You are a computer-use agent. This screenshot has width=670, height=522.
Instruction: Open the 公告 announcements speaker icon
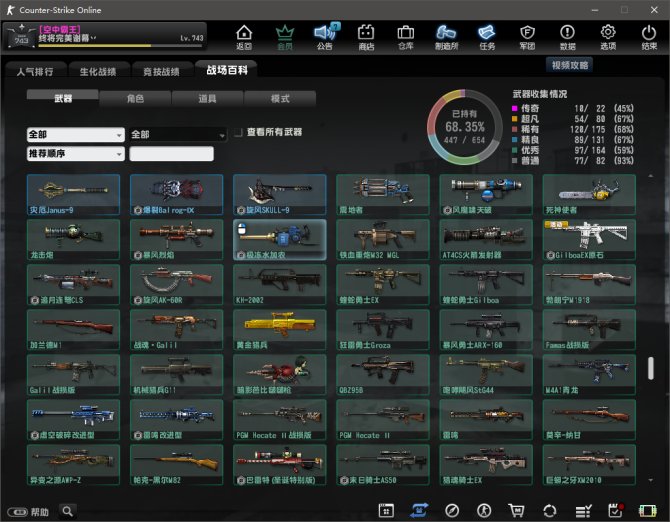(x=326, y=37)
